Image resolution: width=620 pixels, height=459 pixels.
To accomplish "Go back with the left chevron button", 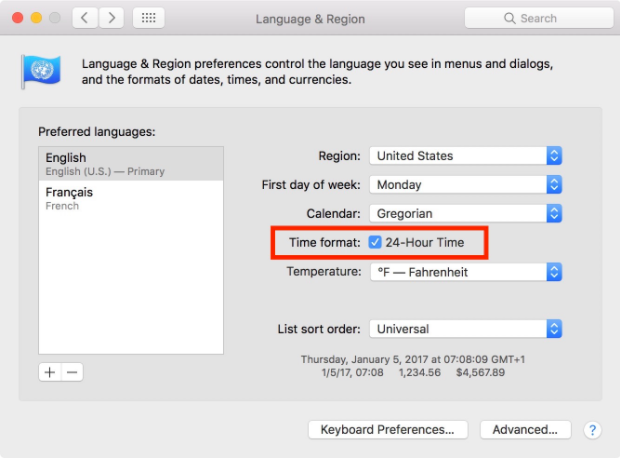I will [x=85, y=18].
